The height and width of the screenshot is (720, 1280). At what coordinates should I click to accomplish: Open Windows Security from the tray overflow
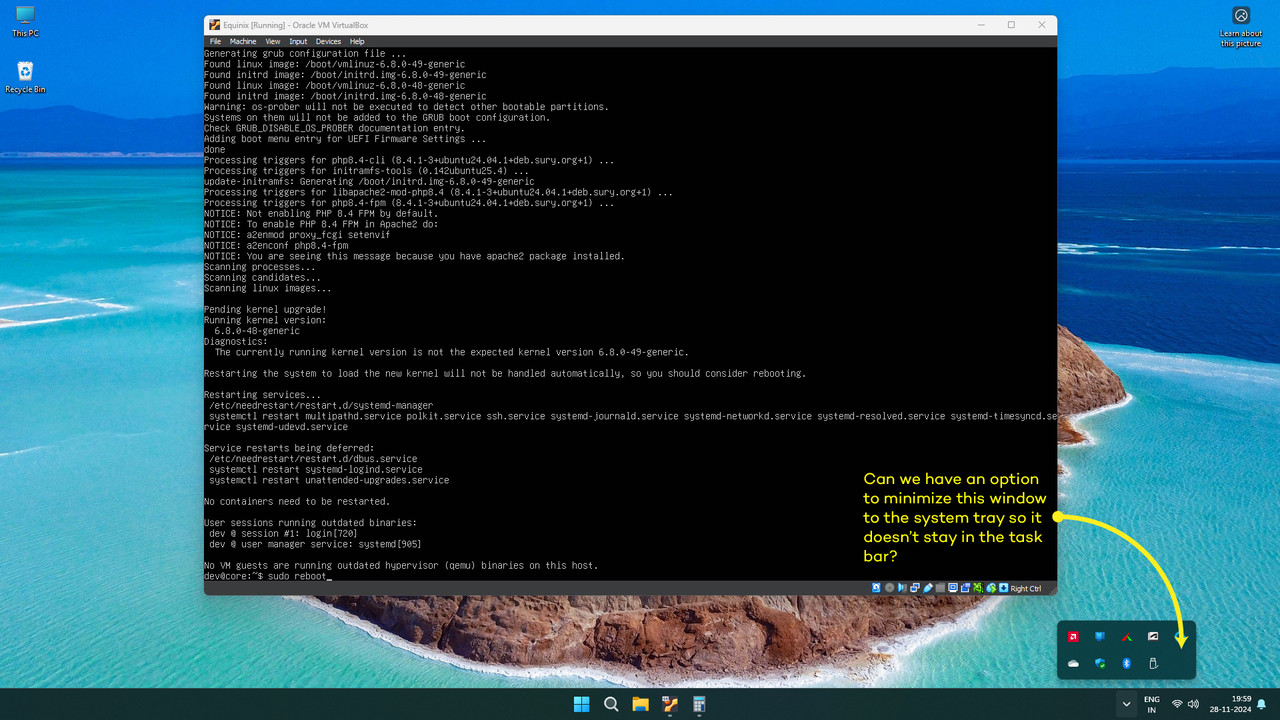click(x=1100, y=663)
